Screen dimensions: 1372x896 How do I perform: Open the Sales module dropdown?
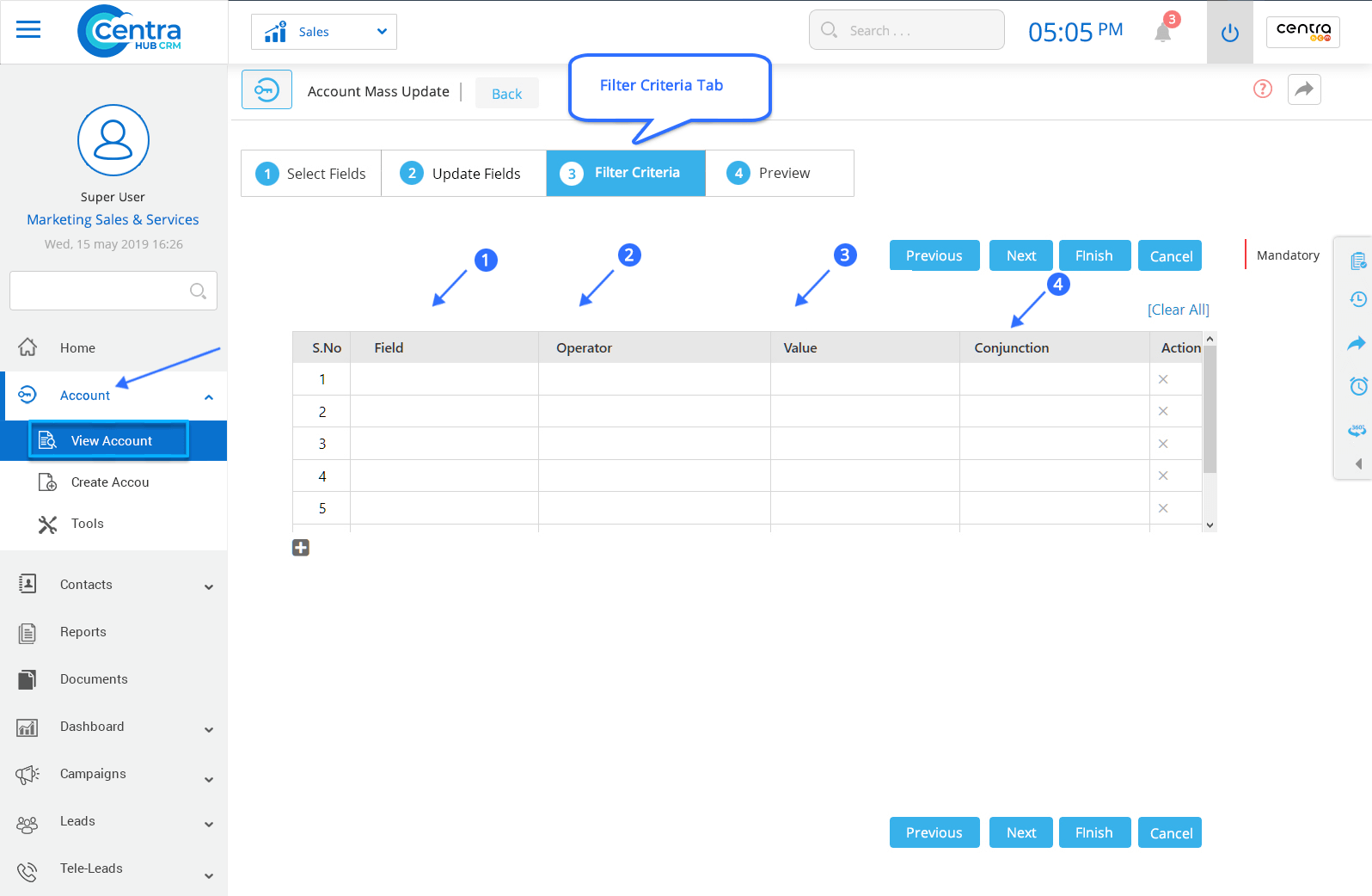324,32
